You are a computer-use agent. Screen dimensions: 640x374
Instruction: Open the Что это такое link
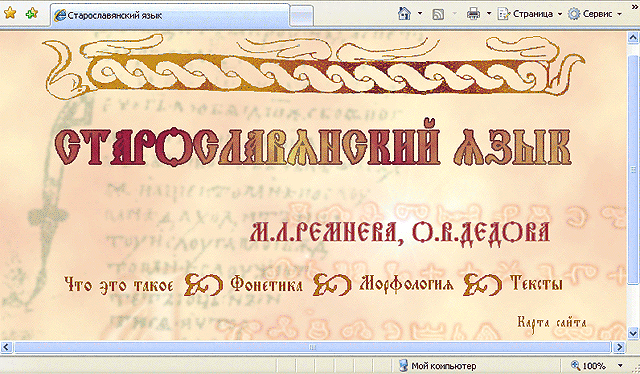coord(119,285)
